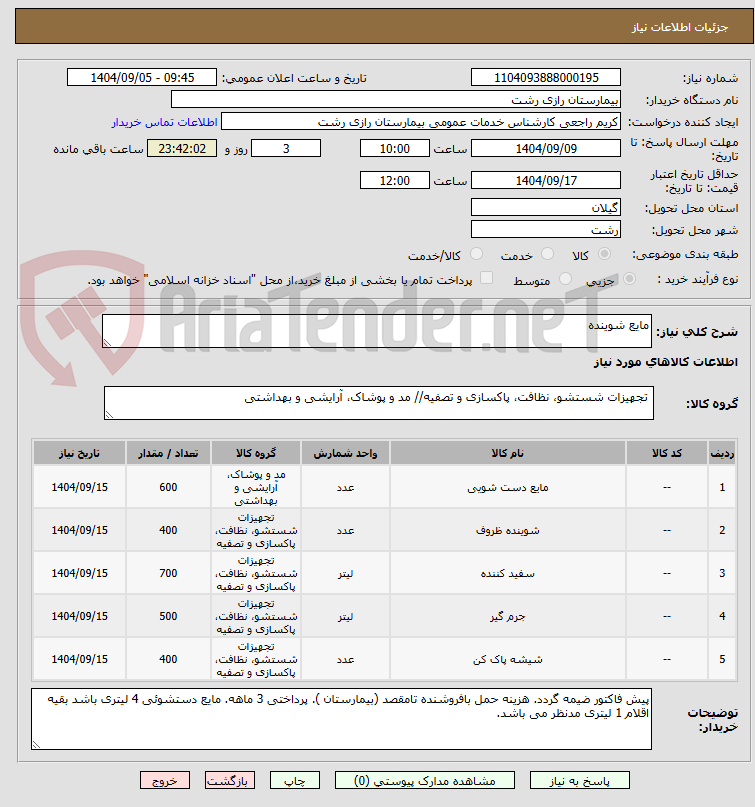Screen dimensions: 755x807
Task: Click the price validity date 1404/09/17 field
Action: [546, 181]
